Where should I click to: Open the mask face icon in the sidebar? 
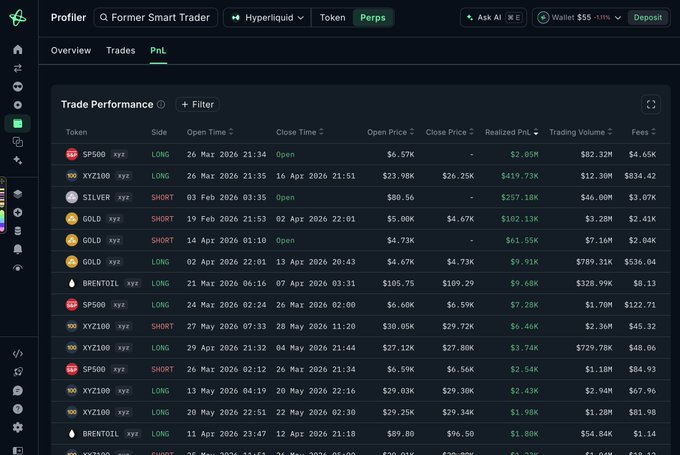click(18, 86)
